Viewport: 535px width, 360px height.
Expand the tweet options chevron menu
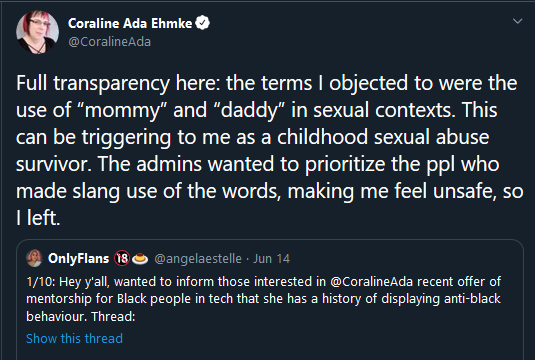click(x=518, y=21)
